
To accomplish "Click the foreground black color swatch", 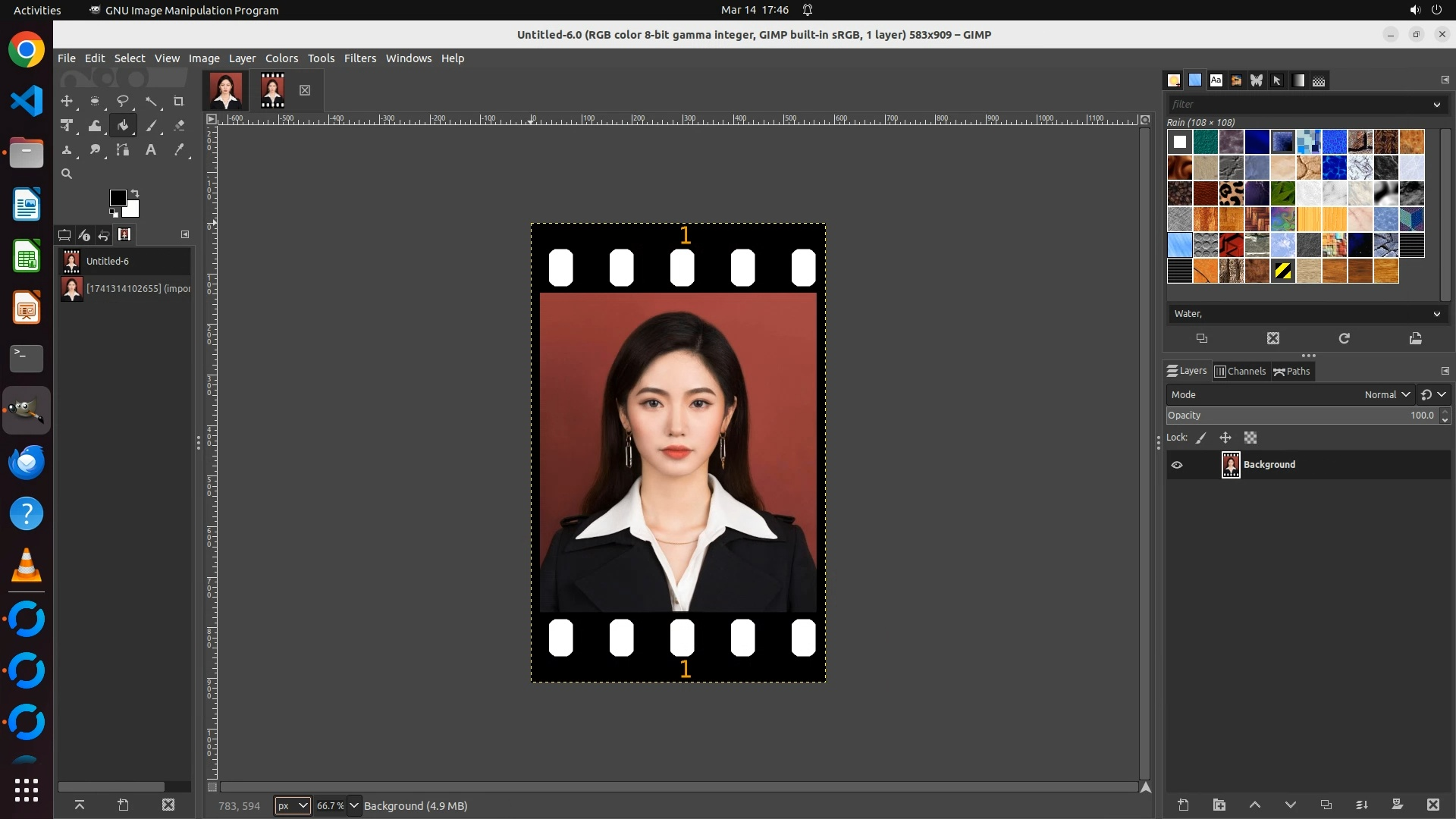I will (x=117, y=198).
